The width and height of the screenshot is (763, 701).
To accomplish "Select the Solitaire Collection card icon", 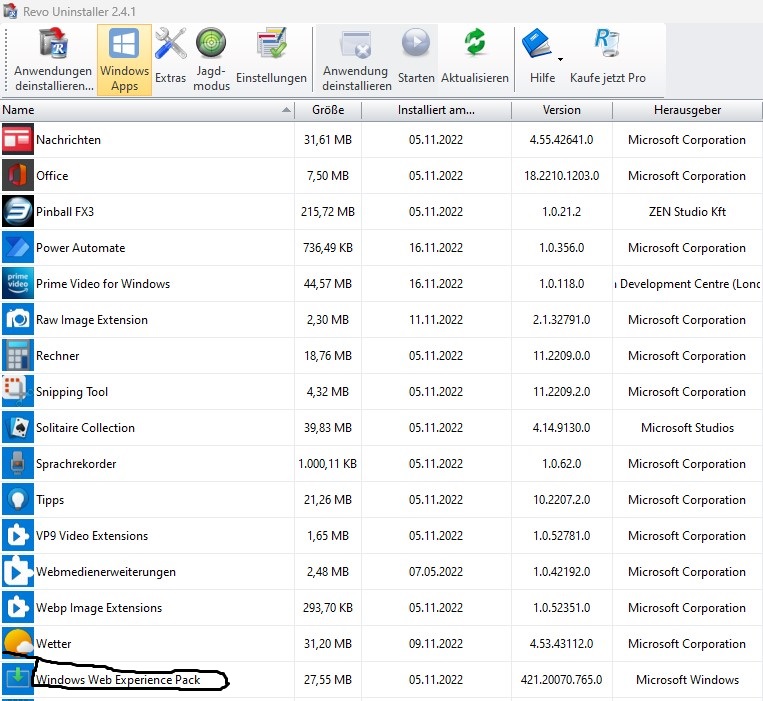I will tap(18, 427).
